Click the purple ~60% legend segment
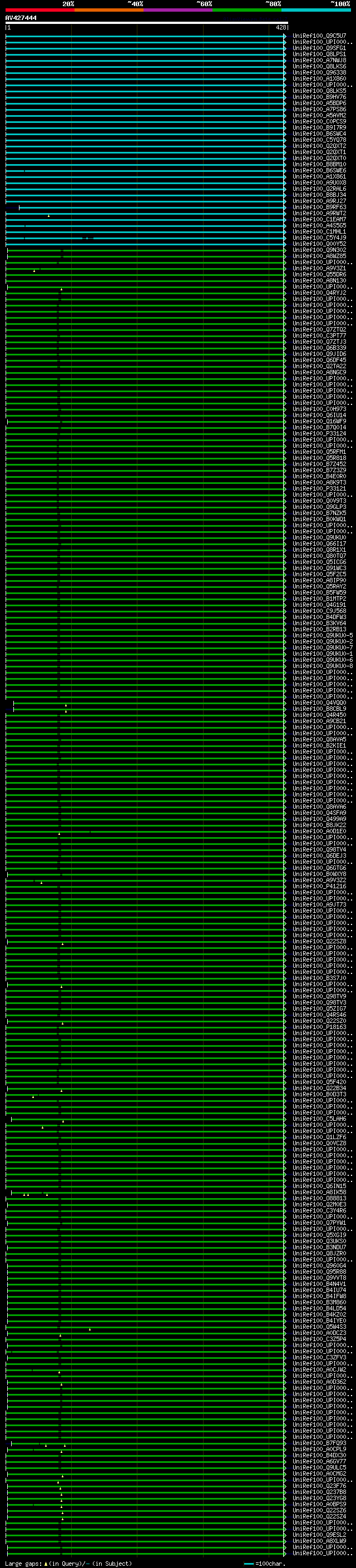Image resolution: width=356 pixels, height=1568 pixels. [177, 10]
